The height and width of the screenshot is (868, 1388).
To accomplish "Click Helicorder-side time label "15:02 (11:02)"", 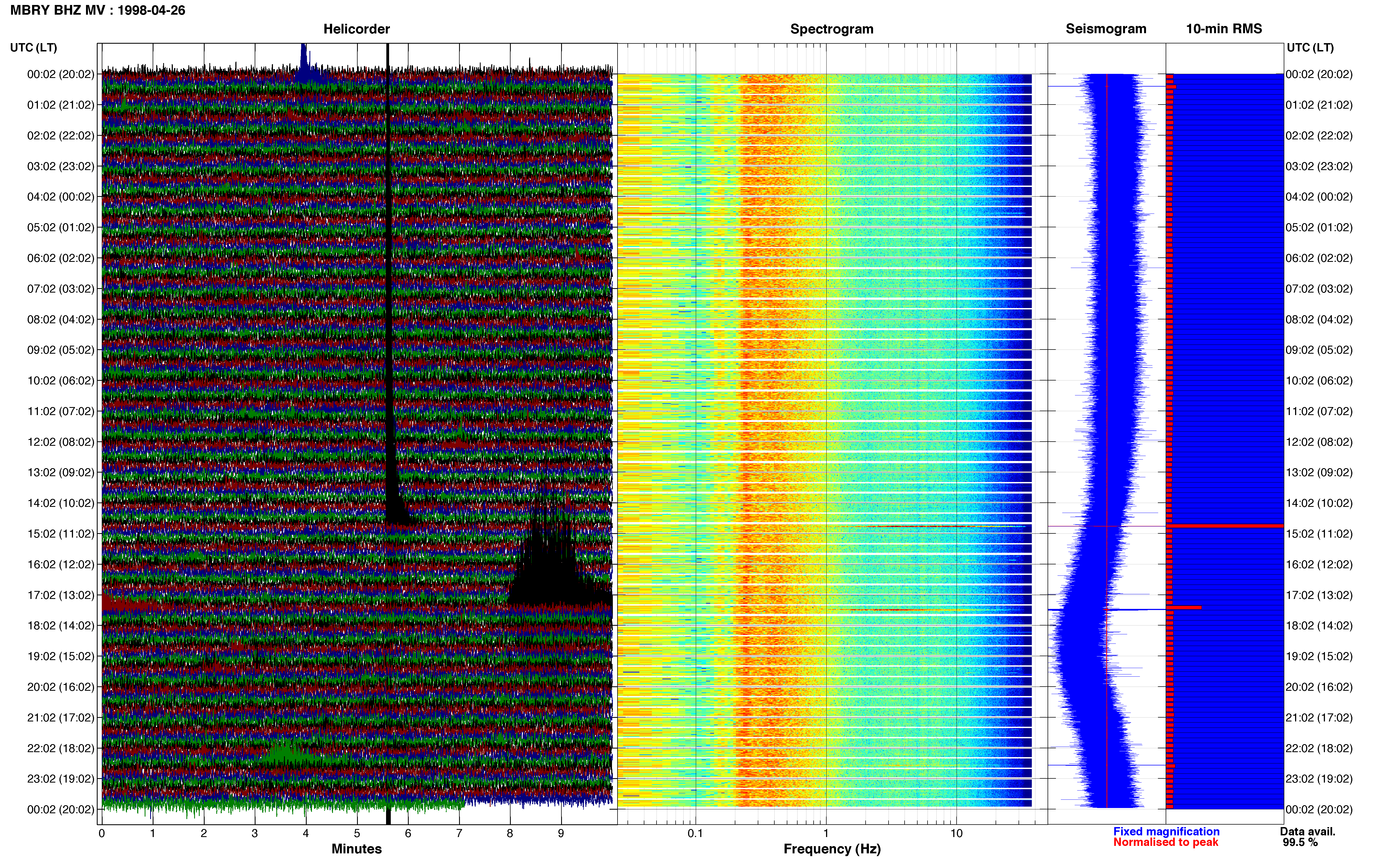I will point(60,534).
